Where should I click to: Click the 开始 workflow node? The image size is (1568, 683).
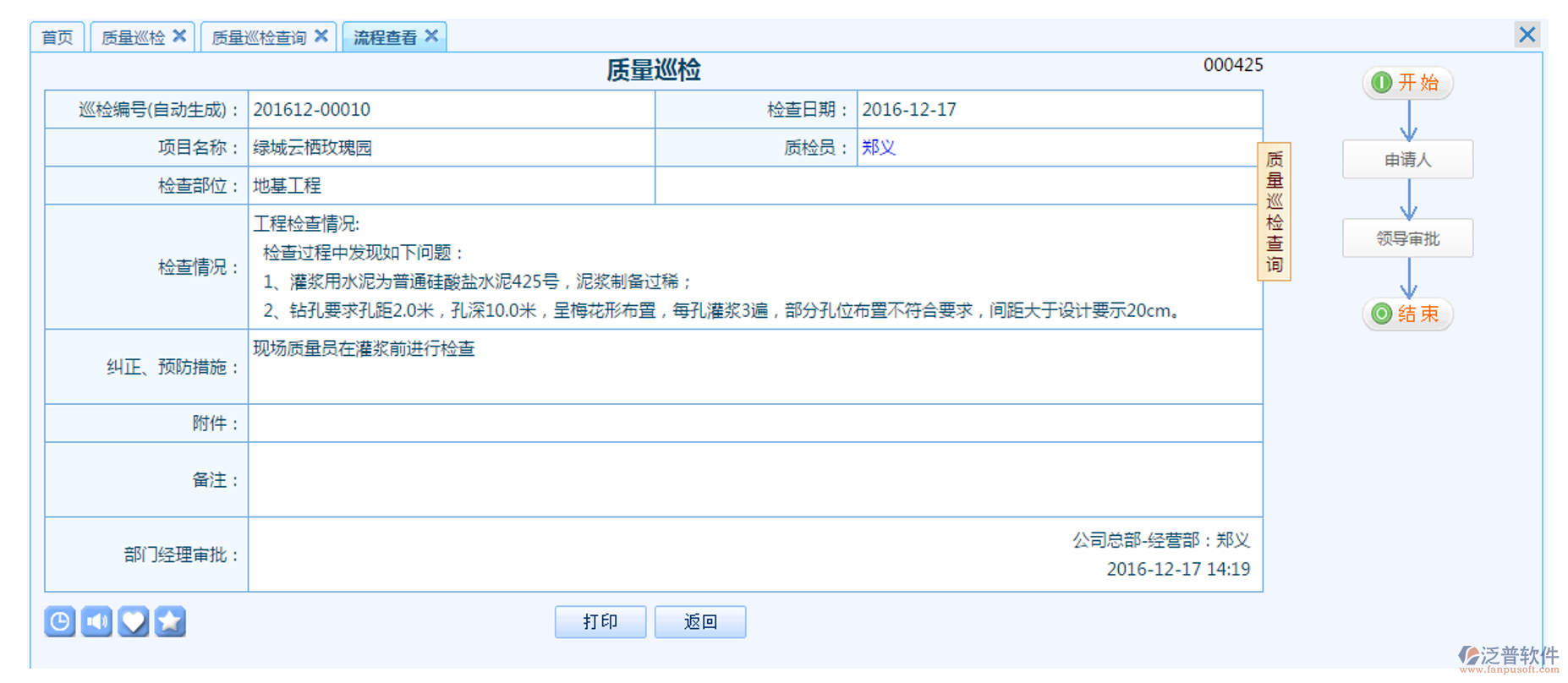1407,83
